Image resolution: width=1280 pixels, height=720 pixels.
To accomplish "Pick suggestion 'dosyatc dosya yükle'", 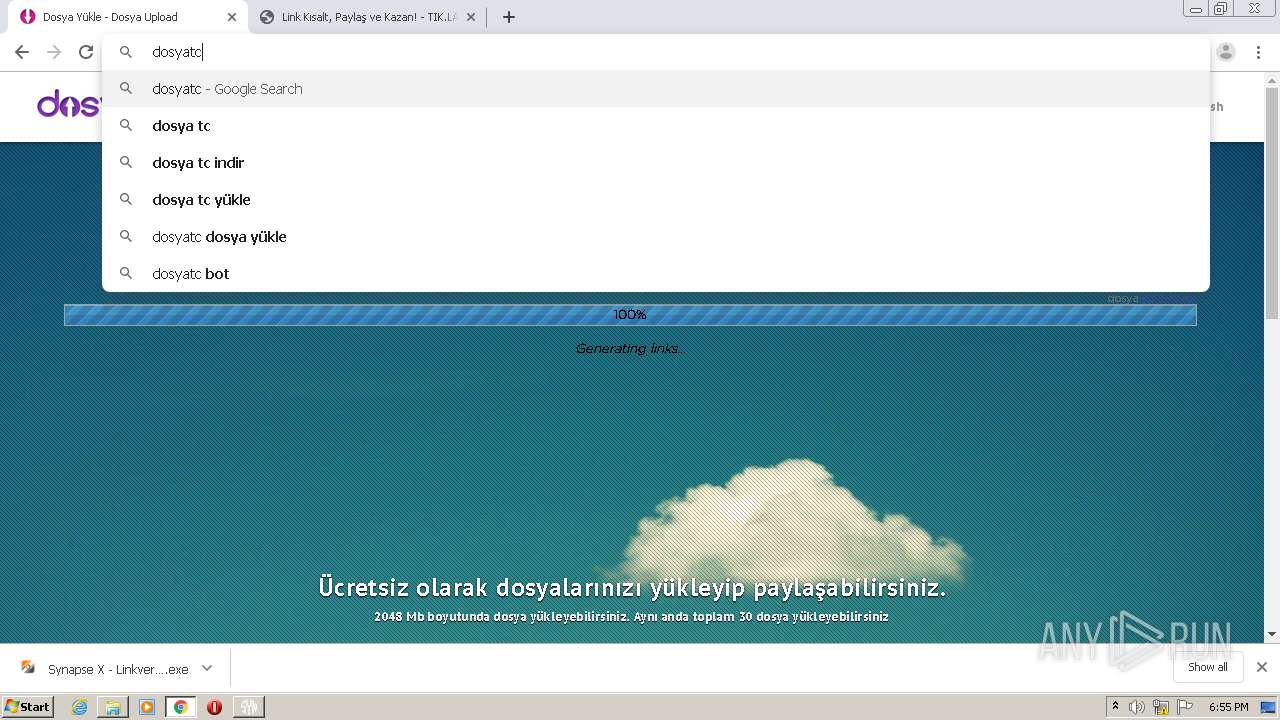I will 656,237.
